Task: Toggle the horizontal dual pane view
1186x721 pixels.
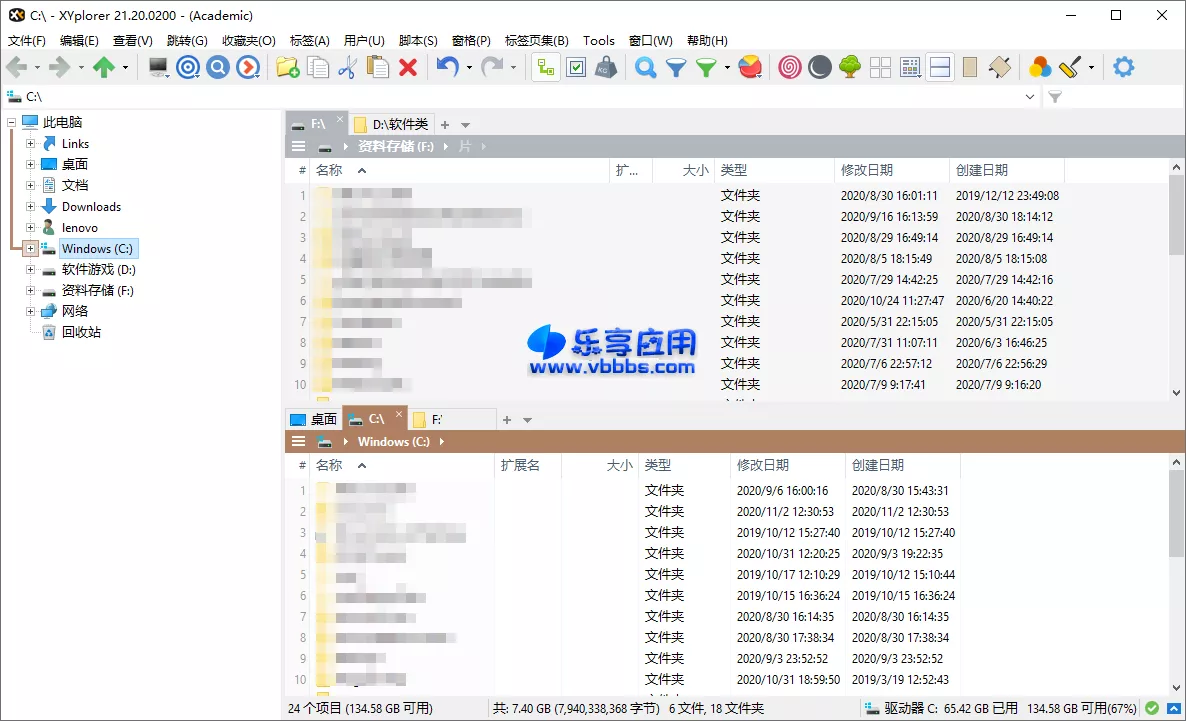Action: click(x=941, y=67)
